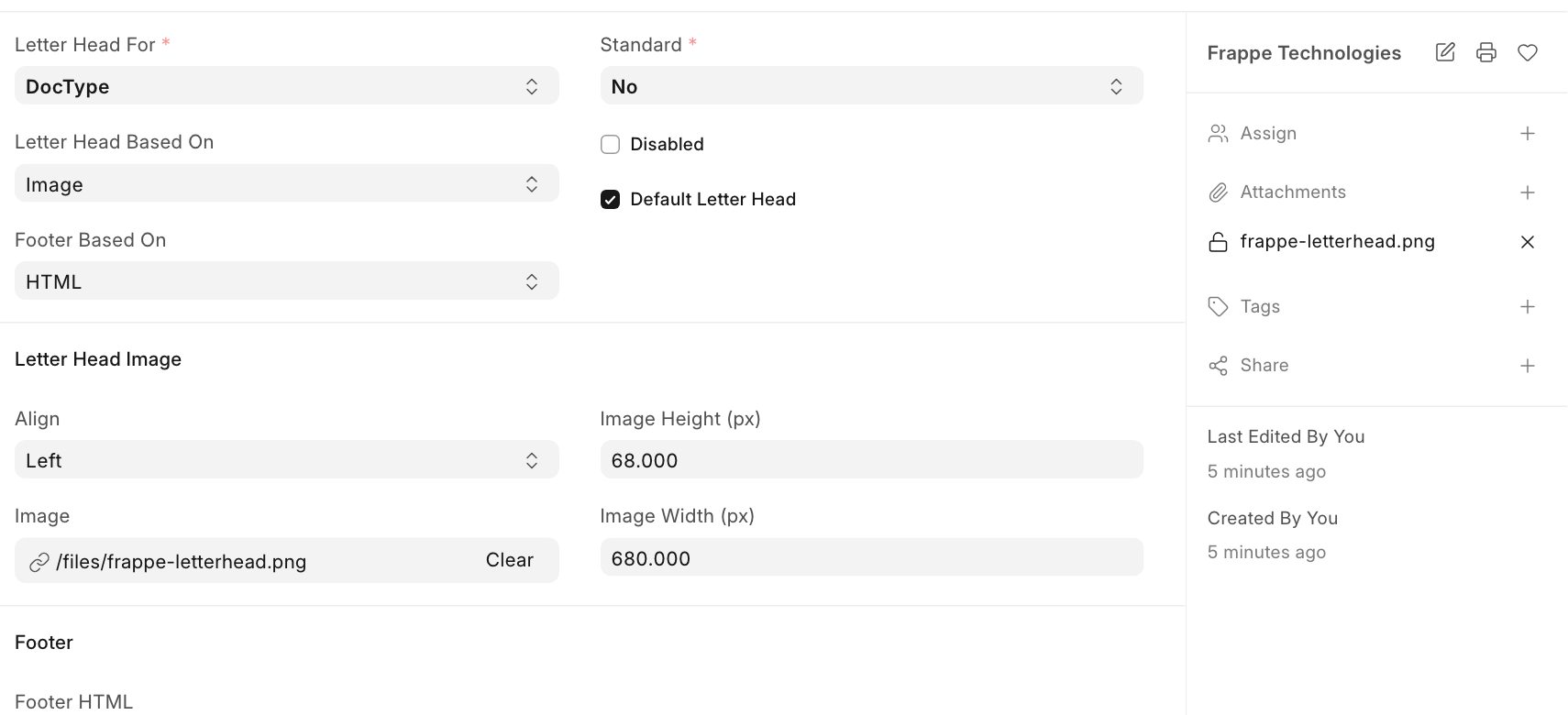The width and height of the screenshot is (1568, 715).
Task: Toggle the Disabled checkbox
Action: coord(610,144)
